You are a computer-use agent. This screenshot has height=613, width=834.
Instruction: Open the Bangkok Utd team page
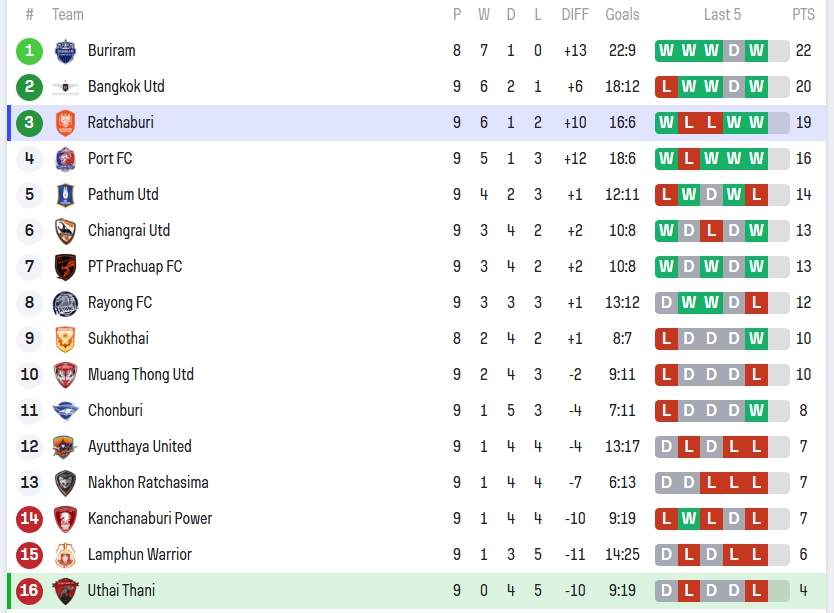pos(126,87)
